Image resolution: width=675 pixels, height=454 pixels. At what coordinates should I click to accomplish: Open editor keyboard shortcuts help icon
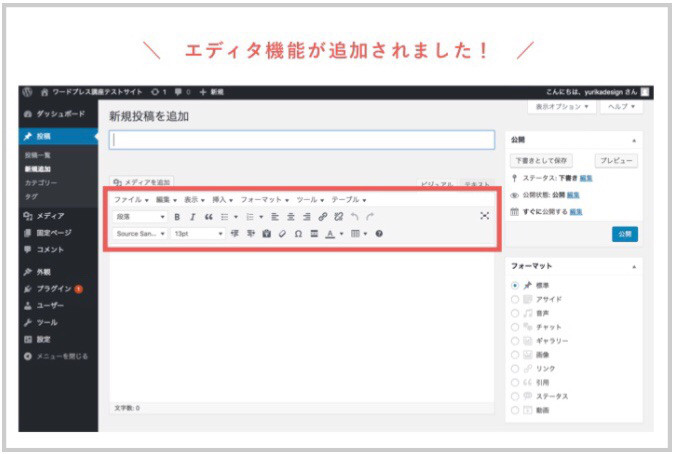[x=379, y=234]
